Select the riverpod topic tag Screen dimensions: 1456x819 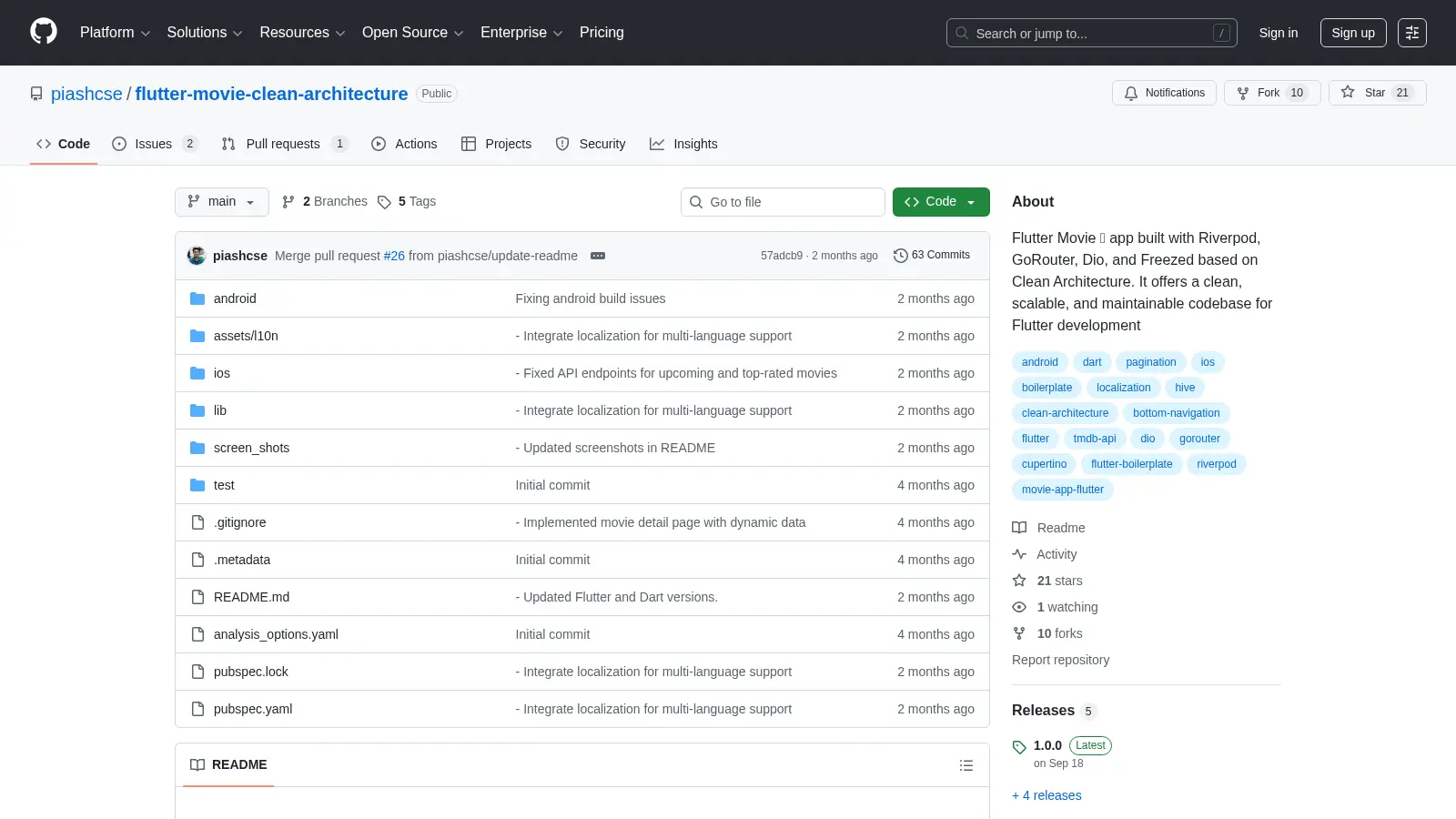1217,464
